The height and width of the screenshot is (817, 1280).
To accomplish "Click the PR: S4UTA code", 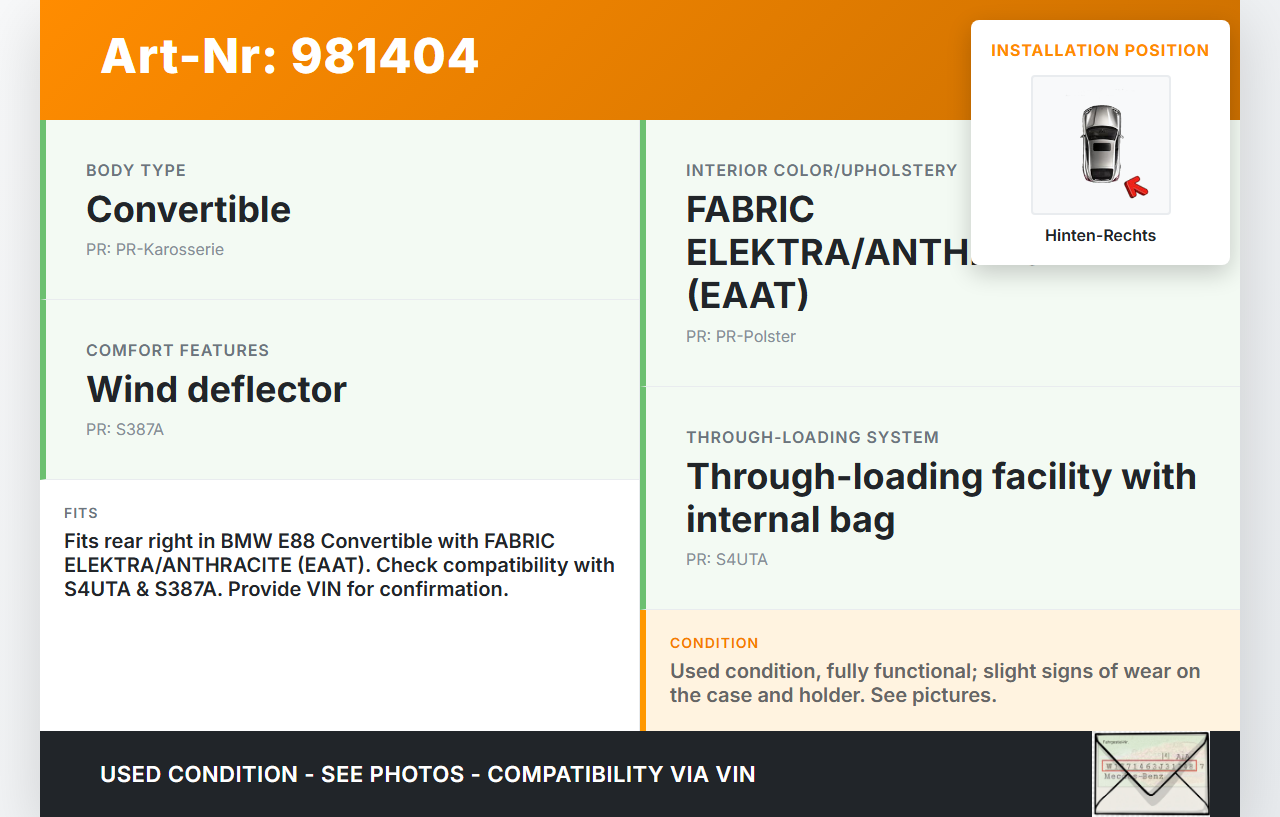I will click(727, 559).
